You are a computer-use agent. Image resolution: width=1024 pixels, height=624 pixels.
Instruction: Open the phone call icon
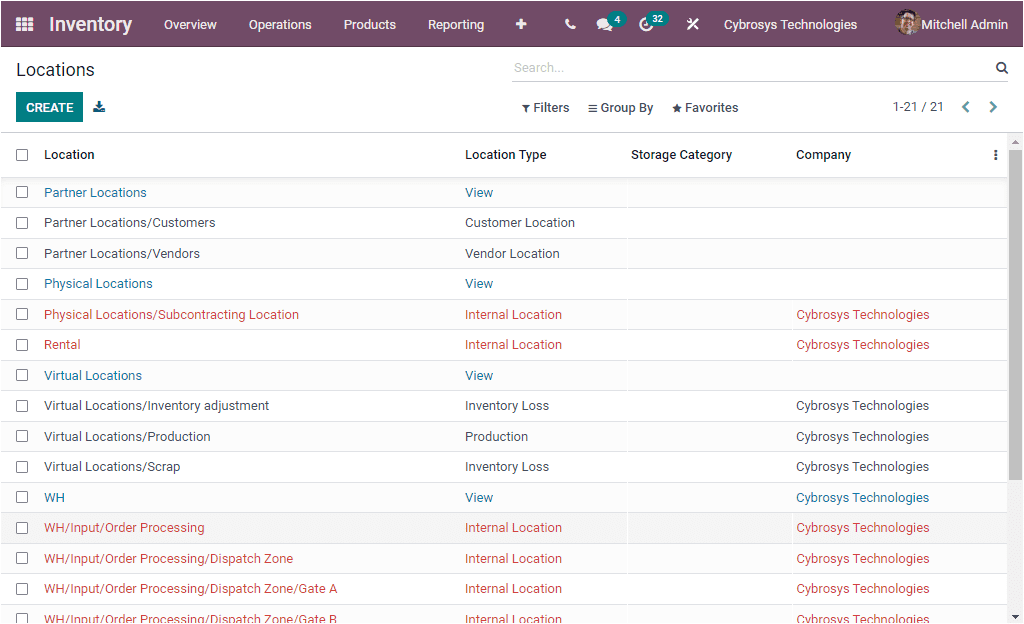coord(569,24)
